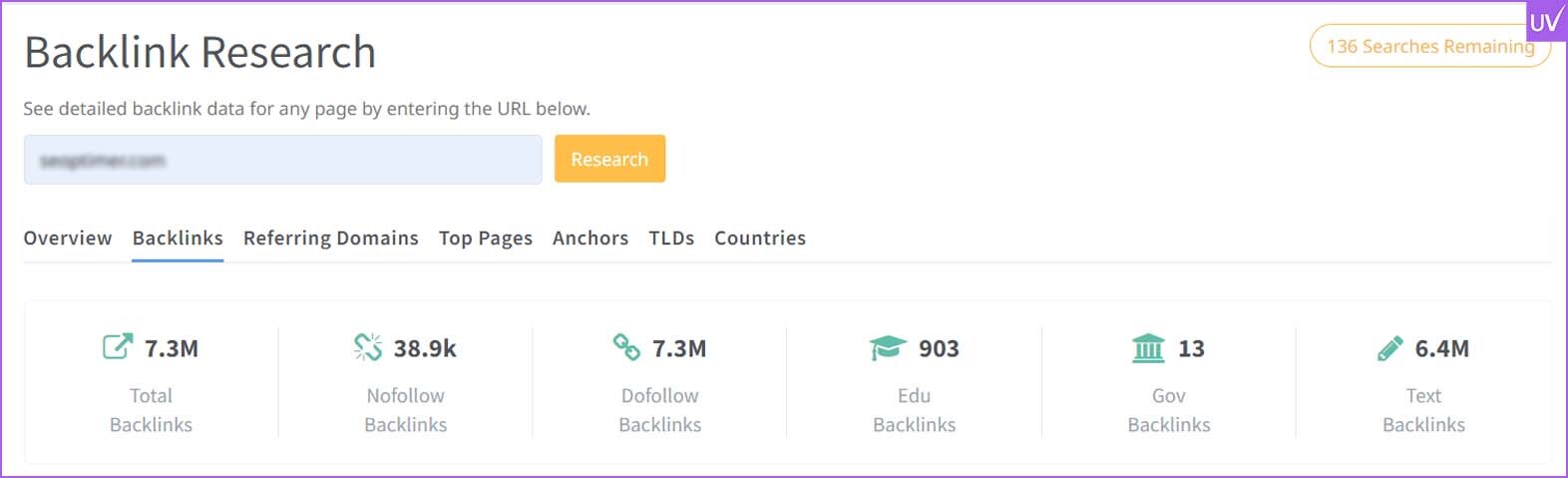Screen dimensions: 1568x478
Task: Click the 38.9k Nofollow Backlinks value
Action: tap(425, 348)
